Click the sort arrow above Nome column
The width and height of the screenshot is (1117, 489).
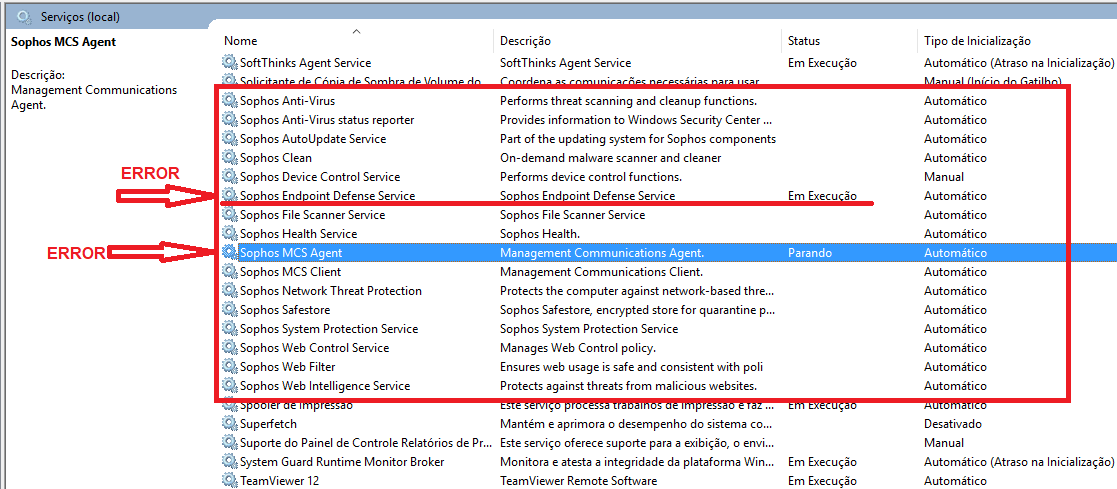point(357,31)
